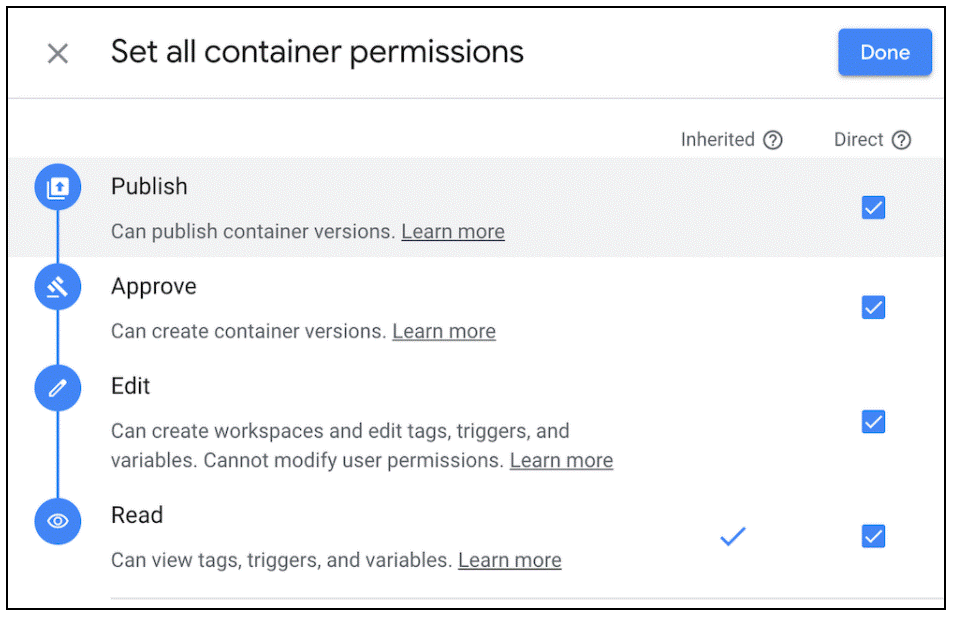954x618 pixels.
Task: Open Learn more link for Approve
Action: point(444,332)
